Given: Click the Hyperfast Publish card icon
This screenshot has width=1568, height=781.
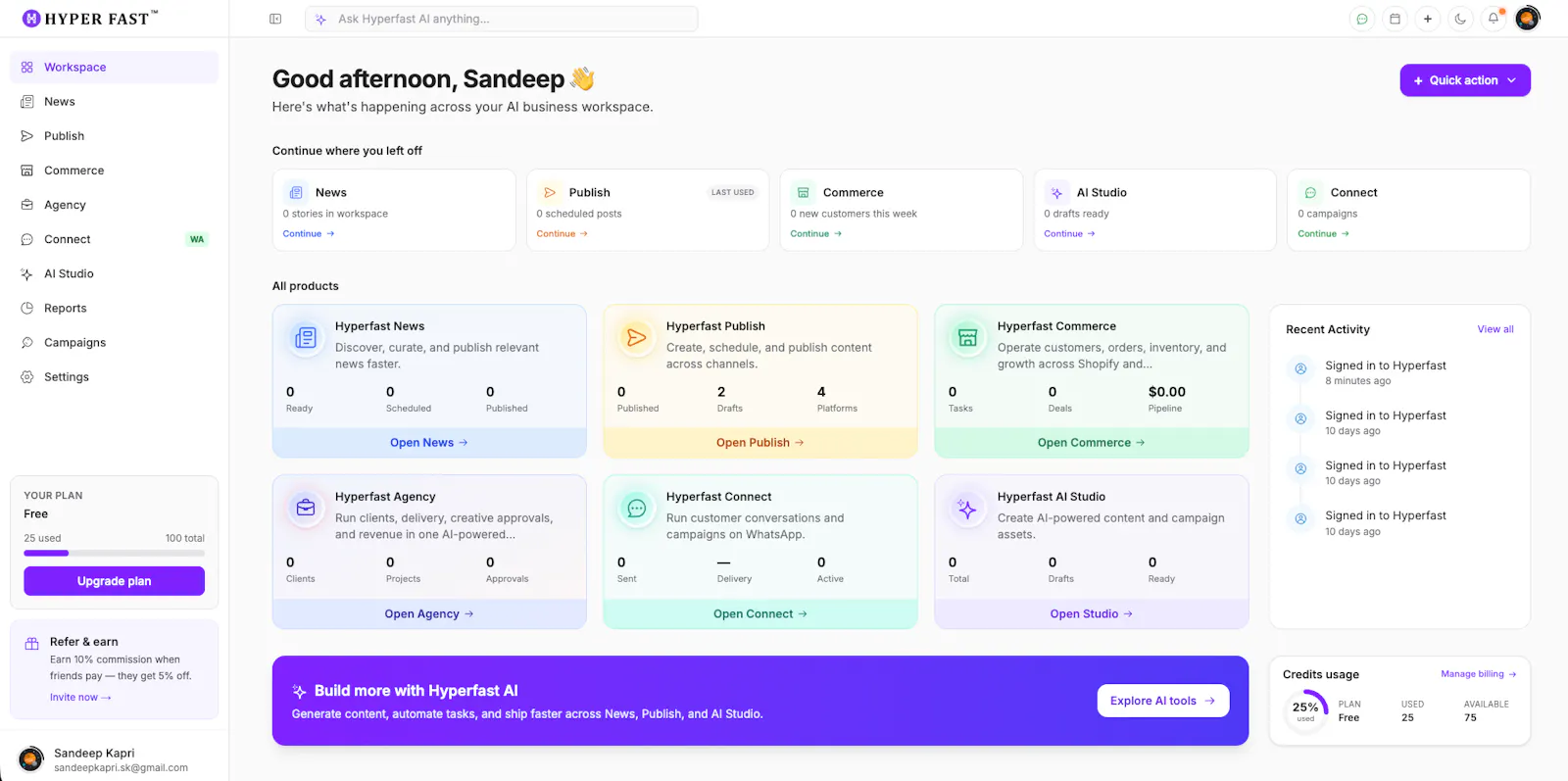Looking at the screenshot, I should (x=637, y=338).
